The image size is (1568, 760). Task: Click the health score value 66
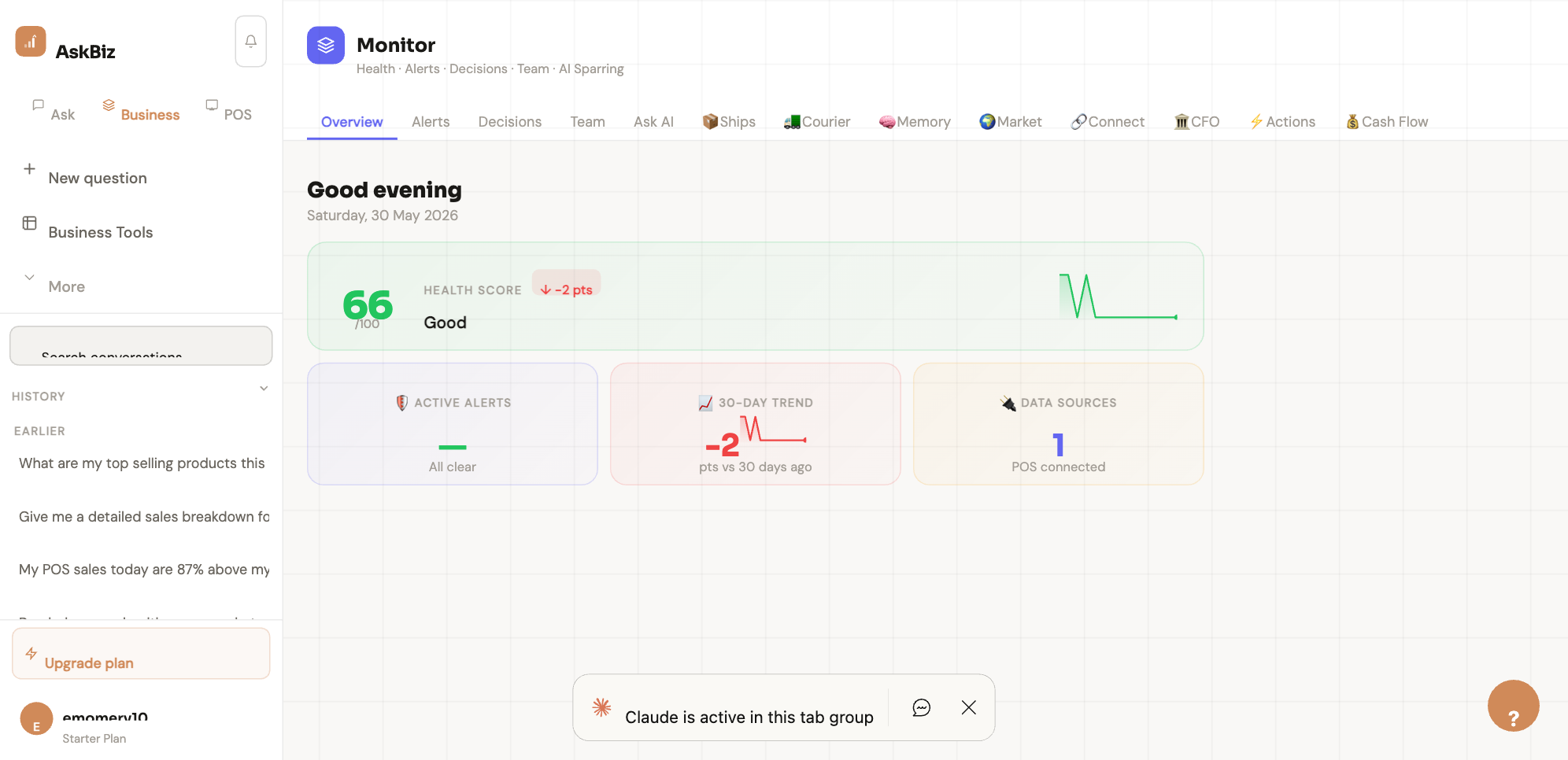tap(368, 304)
